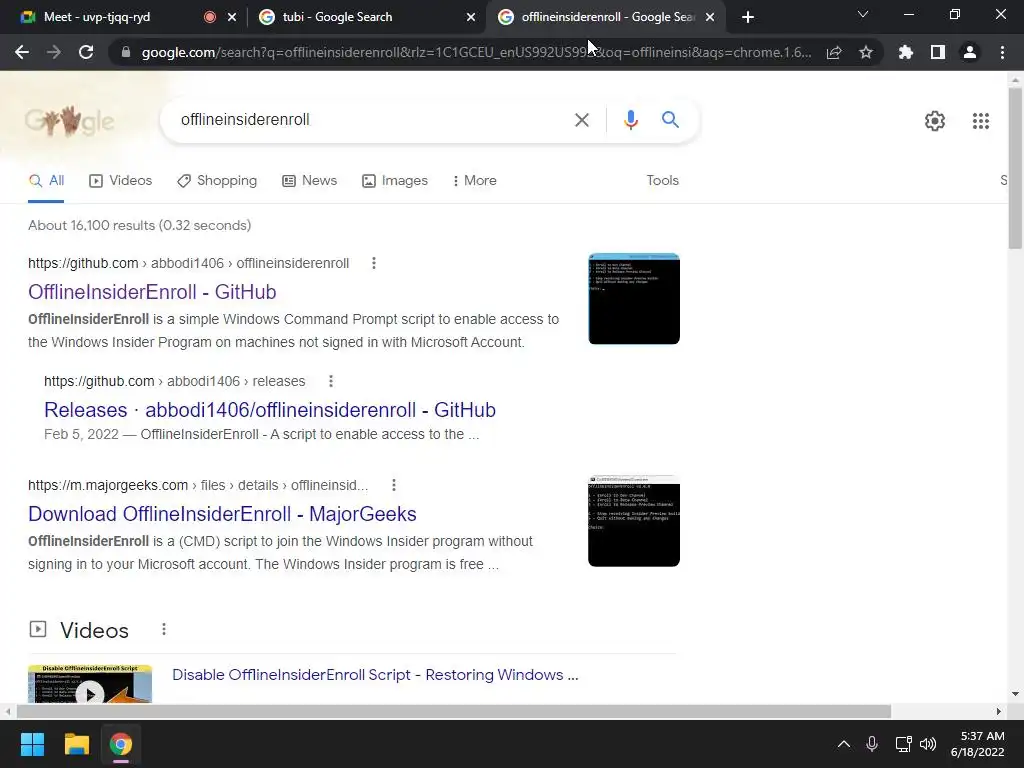Bookmark this tab with star icon
Viewport: 1024px width, 768px height.
point(866,52)
